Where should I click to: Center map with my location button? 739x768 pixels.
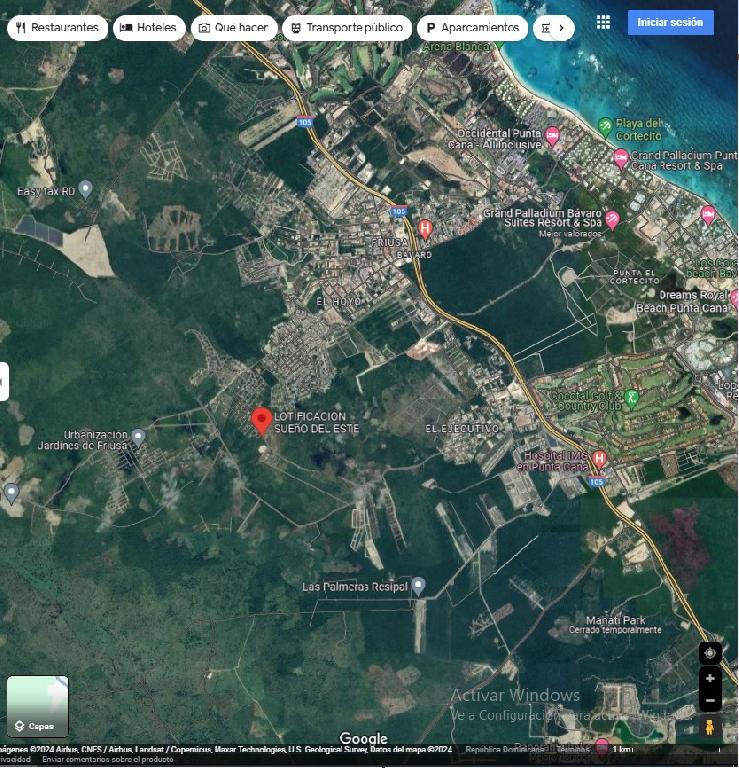710,653
